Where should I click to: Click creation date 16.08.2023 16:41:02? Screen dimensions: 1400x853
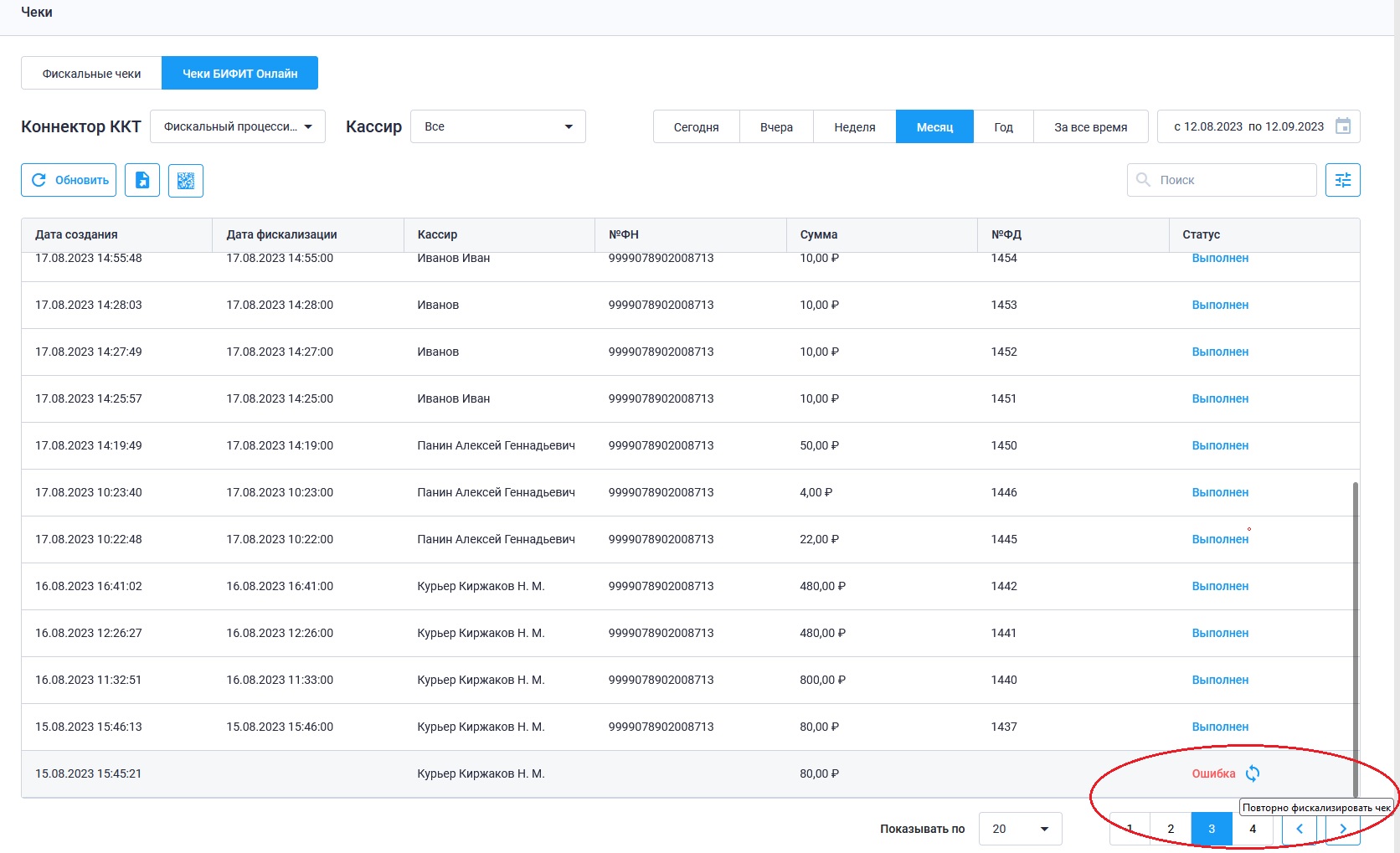pos(89,586)
